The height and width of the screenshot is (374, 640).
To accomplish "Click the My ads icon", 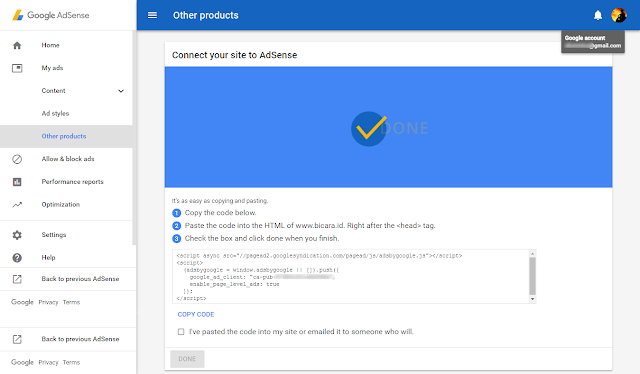I will coord(17,68).
